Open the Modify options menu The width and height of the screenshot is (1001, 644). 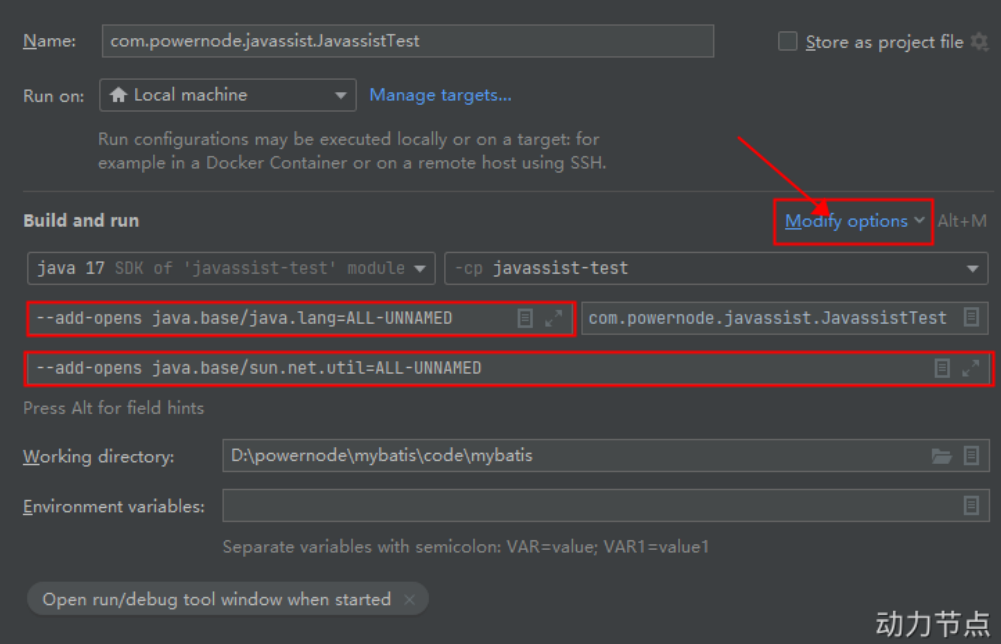click(x=854, y=221)
